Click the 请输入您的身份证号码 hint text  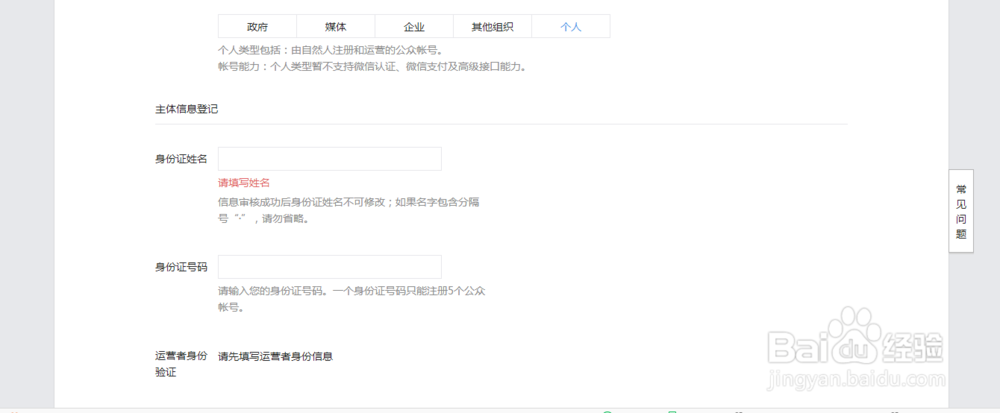[x=352, y=299]
